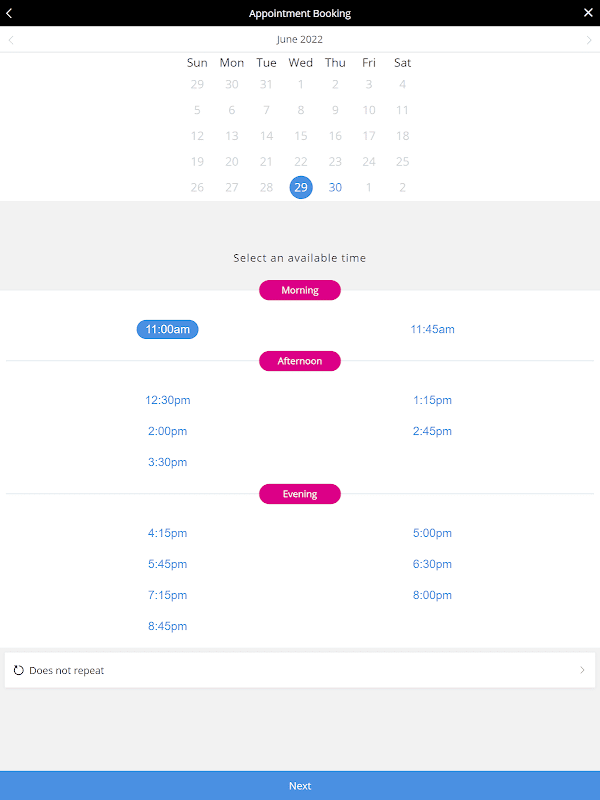The height and width of the screenshot is (800, 600).
Task: Open the June 2022 month header
Action: point(300,40)
